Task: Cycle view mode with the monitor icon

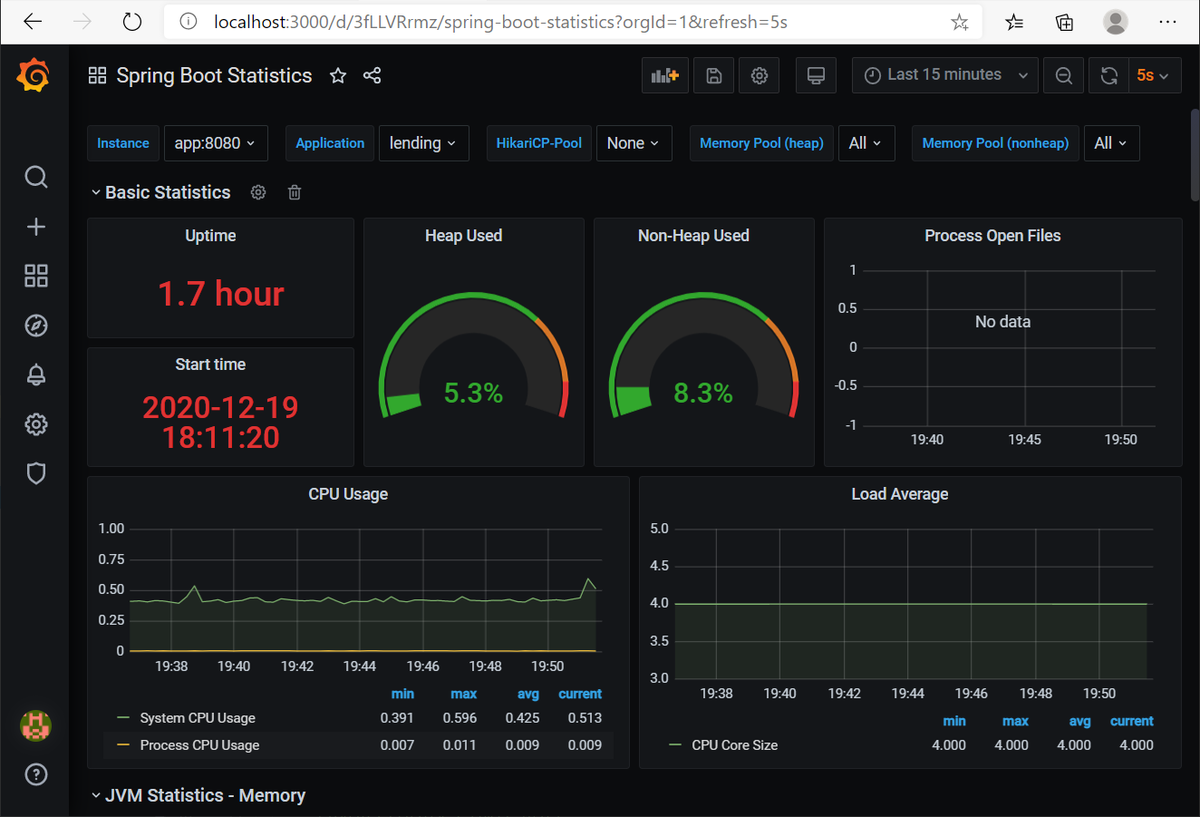Action: 816,75
